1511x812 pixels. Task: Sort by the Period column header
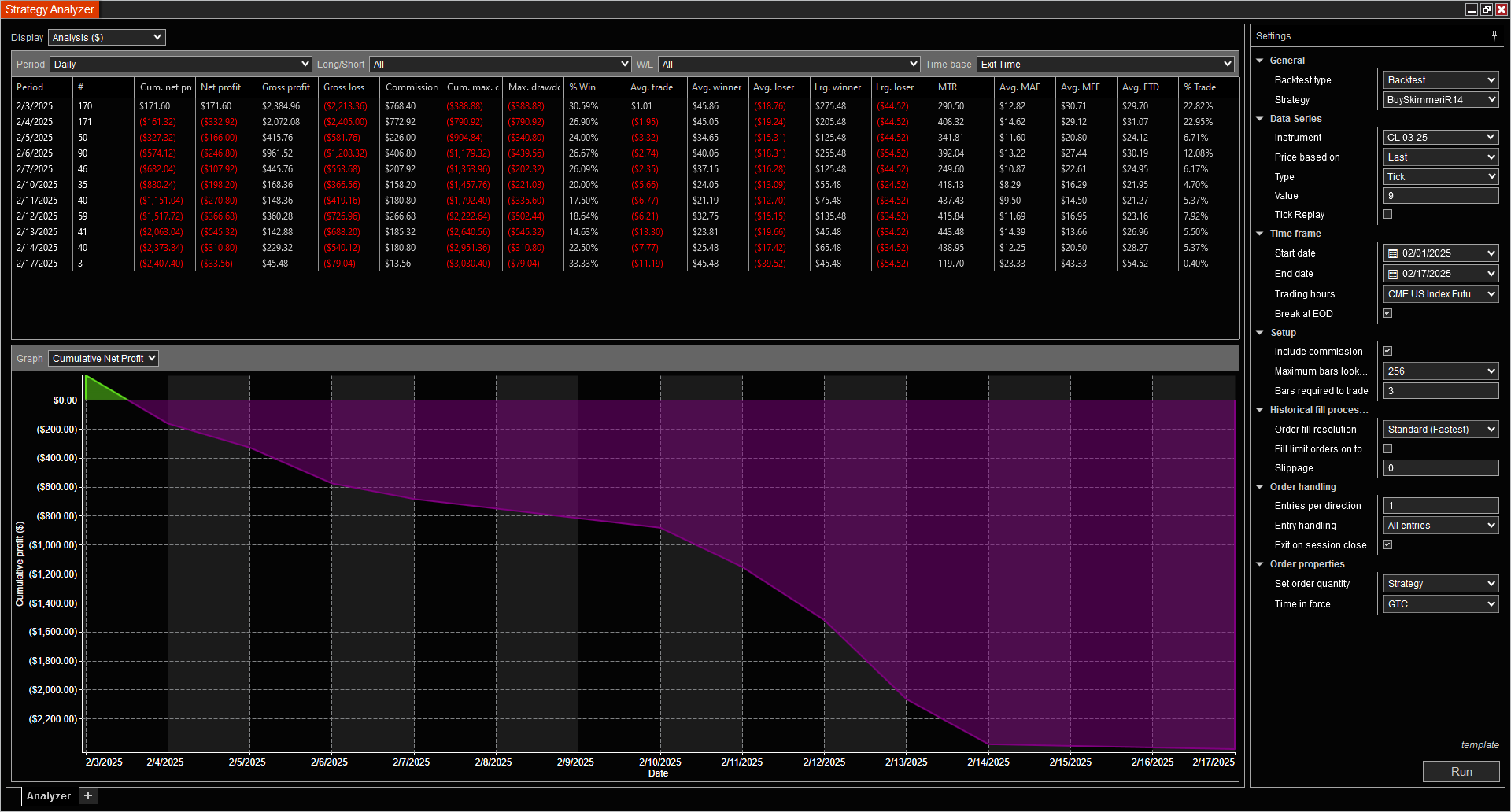pyautogui.click(x=42, y=87)
